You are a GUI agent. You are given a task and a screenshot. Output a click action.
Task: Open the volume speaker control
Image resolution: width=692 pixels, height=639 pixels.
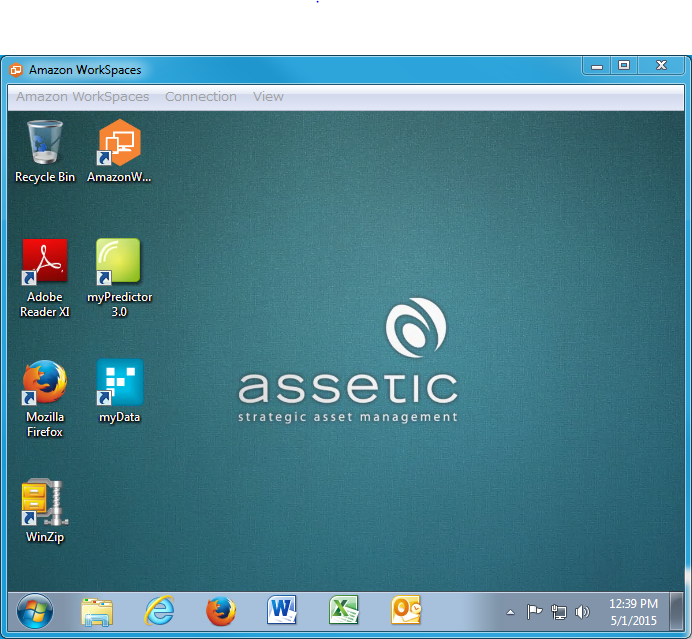click(x=583, y=612)
